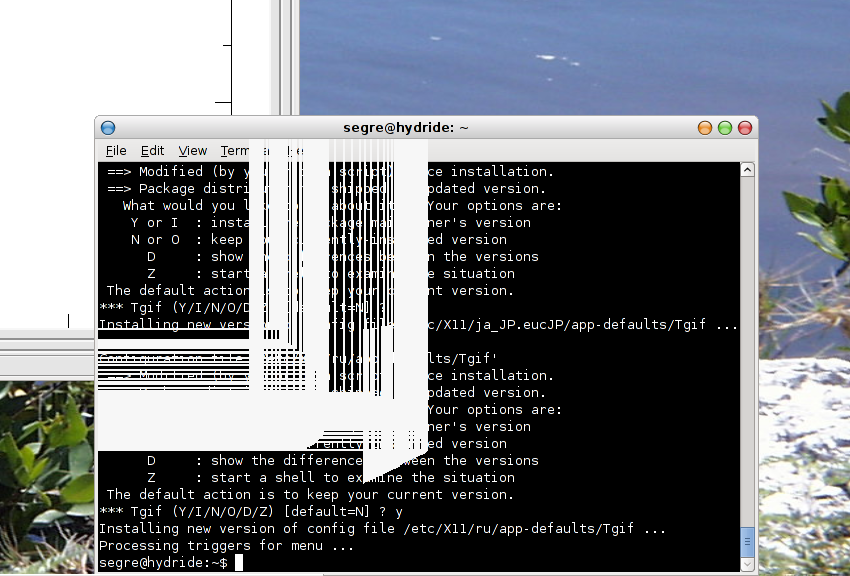
Task: Click the cursor at the shell prompt
Action: click(238, 563)
